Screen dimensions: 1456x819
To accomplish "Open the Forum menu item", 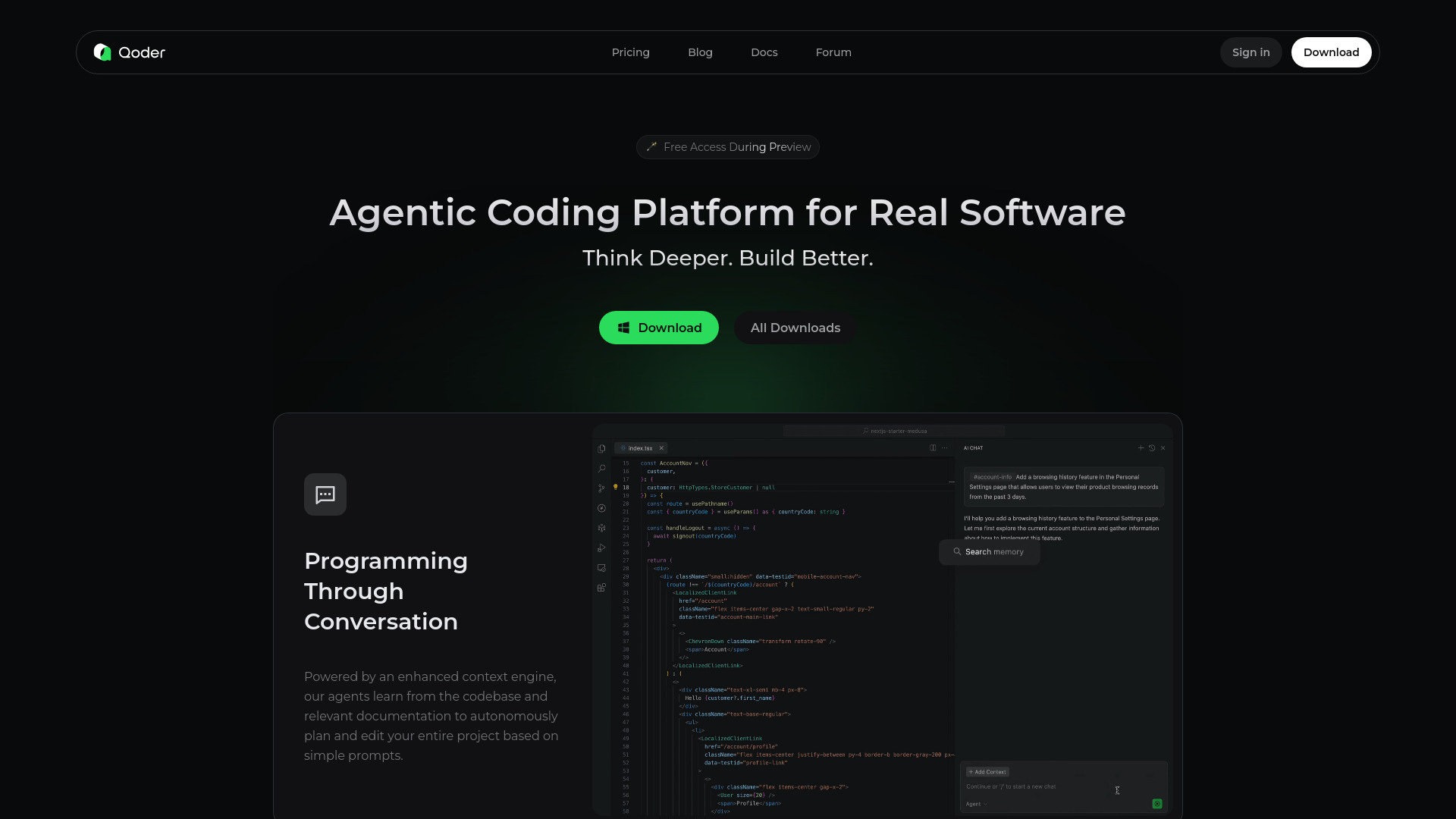I will point(833,52).
